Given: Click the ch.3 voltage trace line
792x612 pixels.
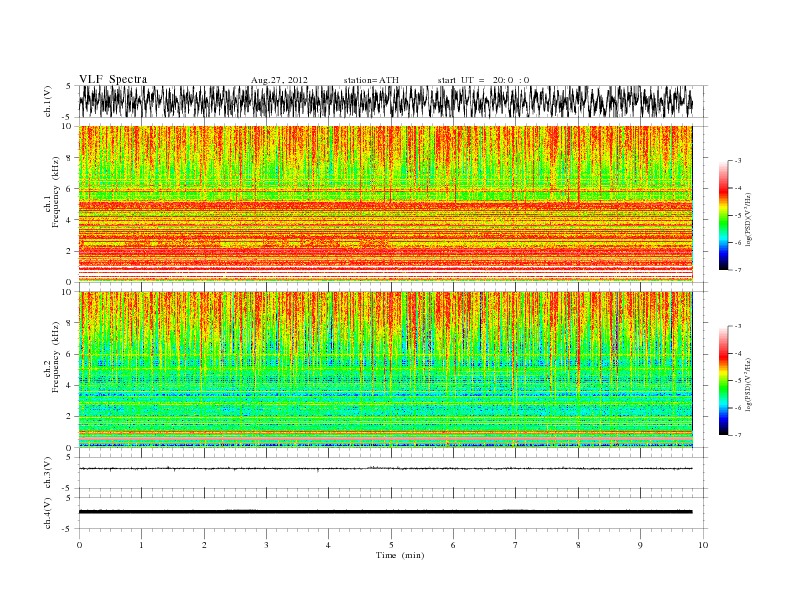Looking at the screenshot, I should pos(385,469).
